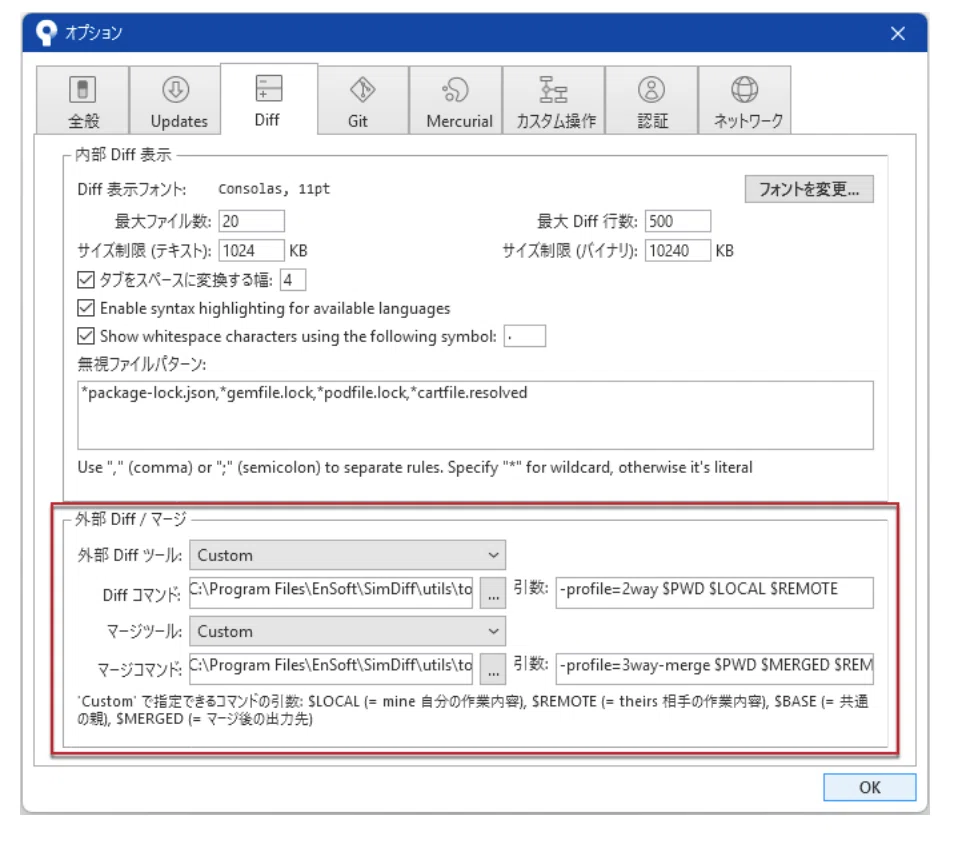The height and width of the screenshot is (842, 962).
Task: Click the 無視ファイルパターン text area
Action: click(475, 415)
